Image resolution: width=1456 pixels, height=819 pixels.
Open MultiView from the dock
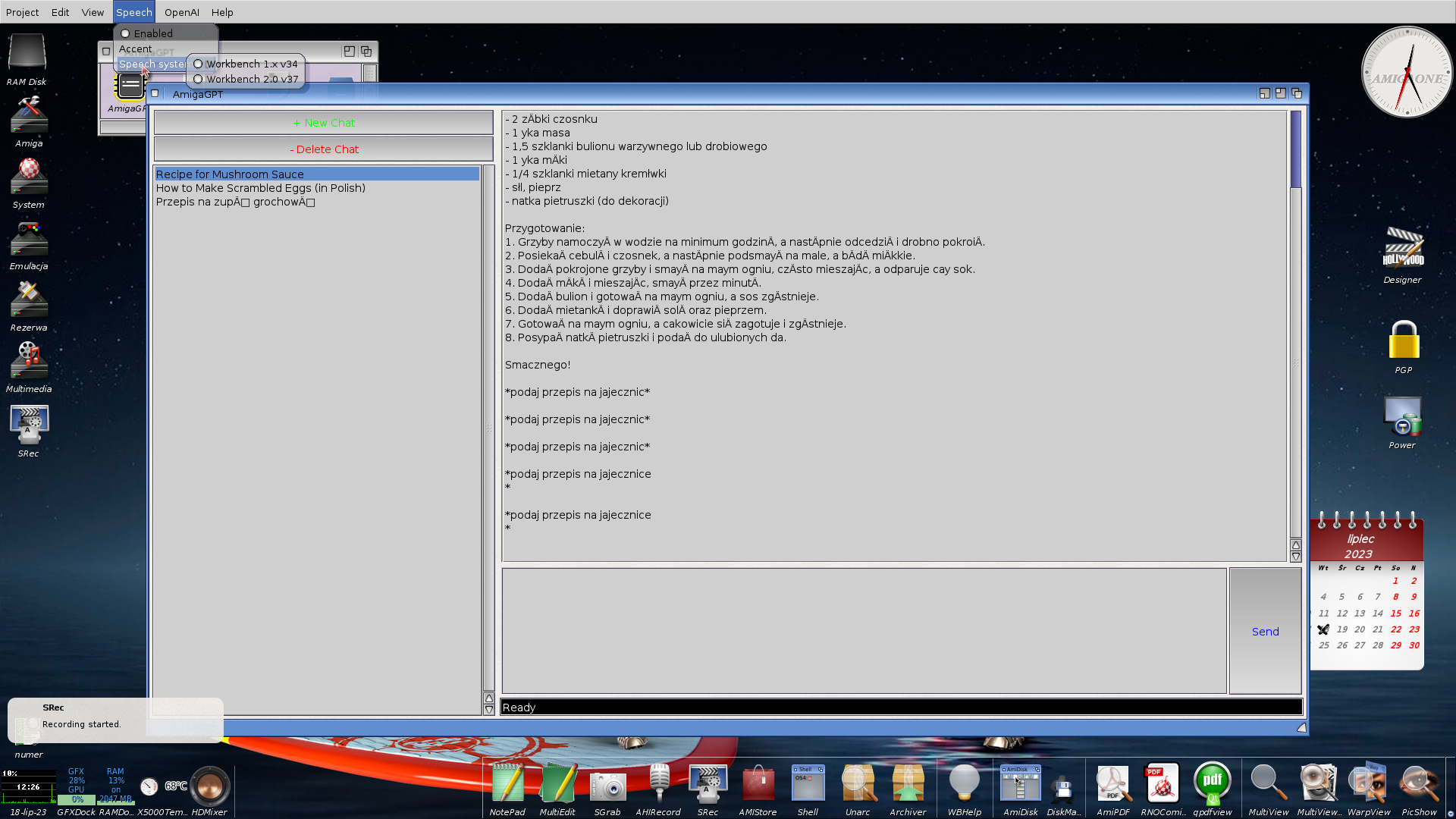[1268, 783]
